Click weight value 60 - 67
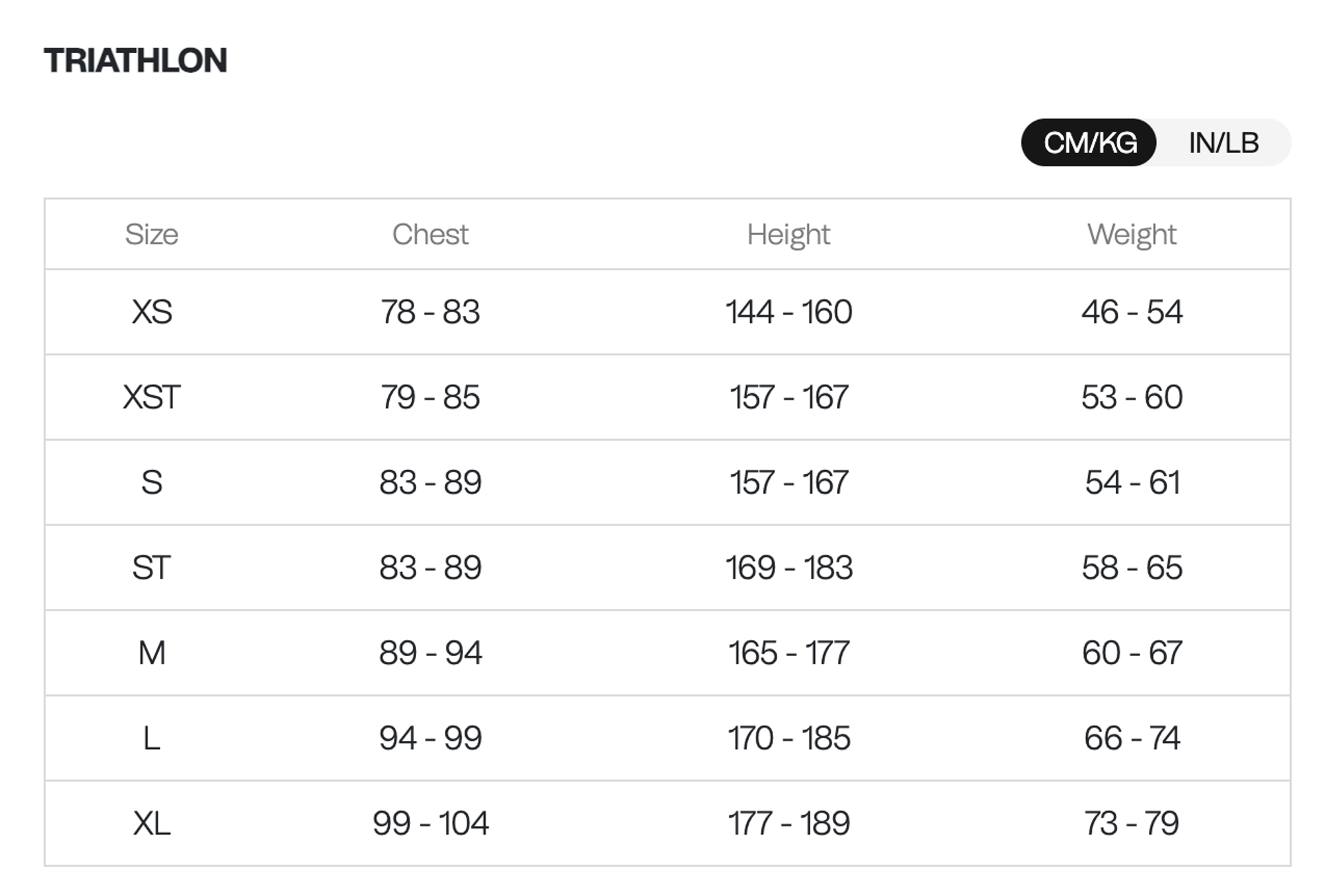 click(x=1132, y=653)
